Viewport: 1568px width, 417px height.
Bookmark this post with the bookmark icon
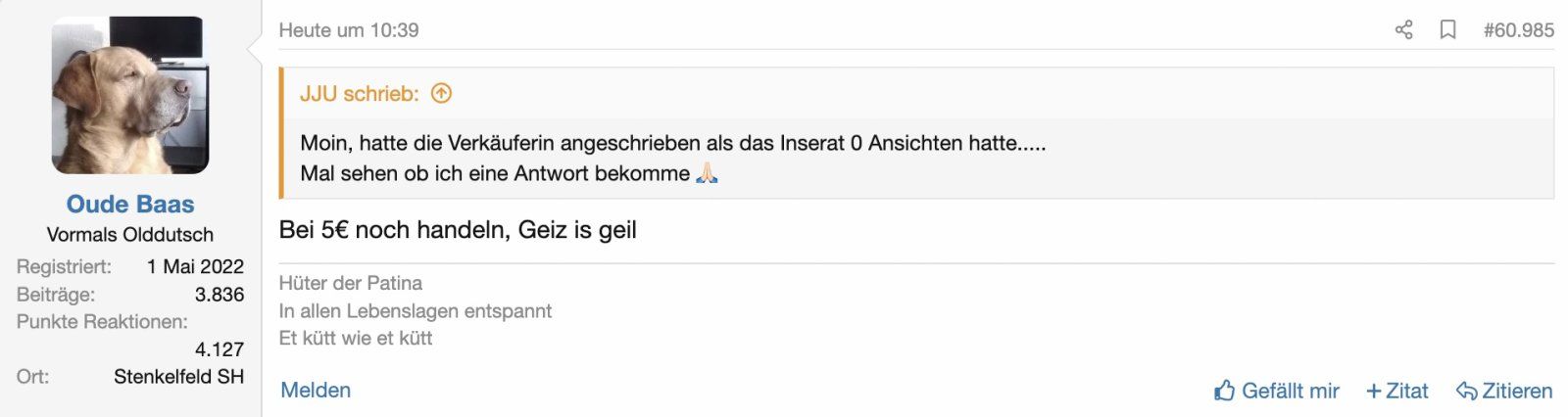(x=1447, y=30)
